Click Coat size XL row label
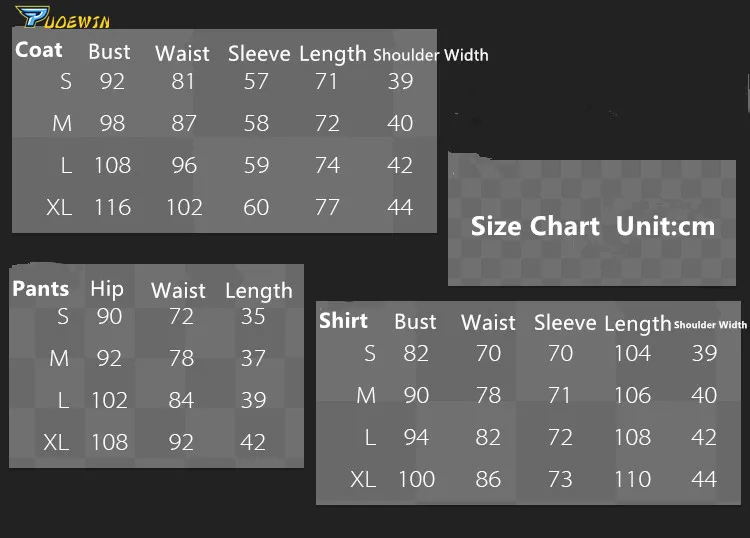This screenshot has width=750, height=538. (x=59, y=207)
